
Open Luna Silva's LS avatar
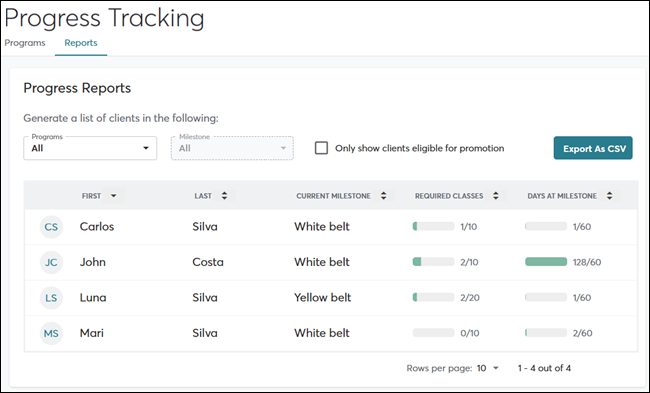pos(51,298)
